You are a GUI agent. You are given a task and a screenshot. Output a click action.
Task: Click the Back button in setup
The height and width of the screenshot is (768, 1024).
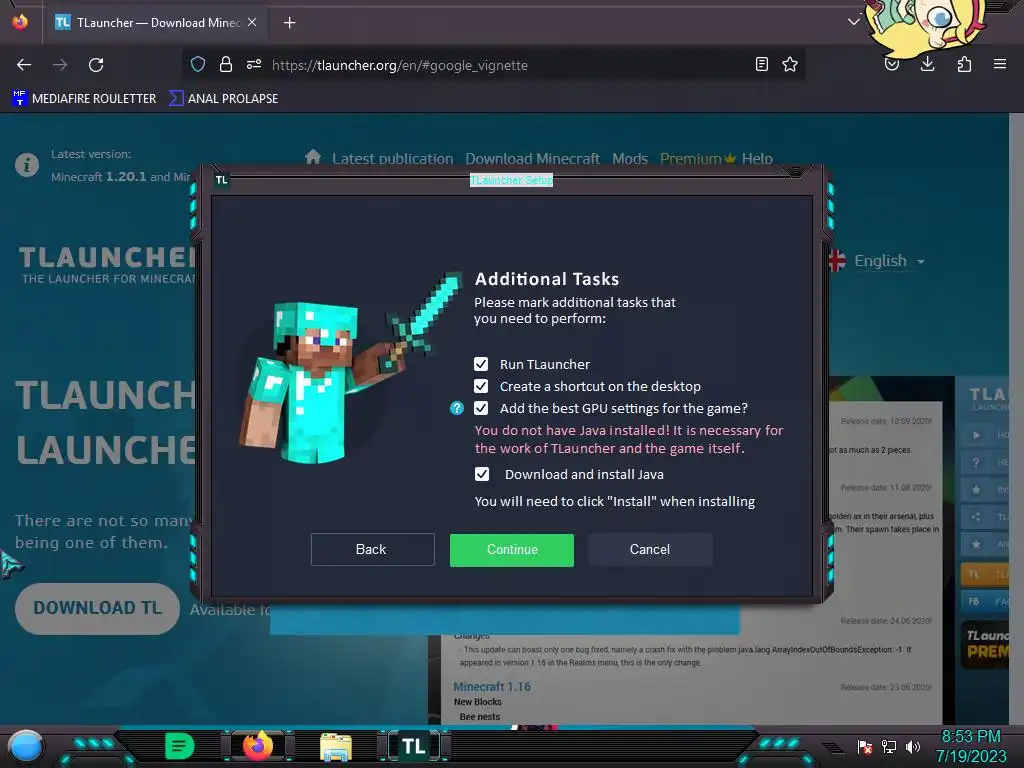click(x=372, y=549)
